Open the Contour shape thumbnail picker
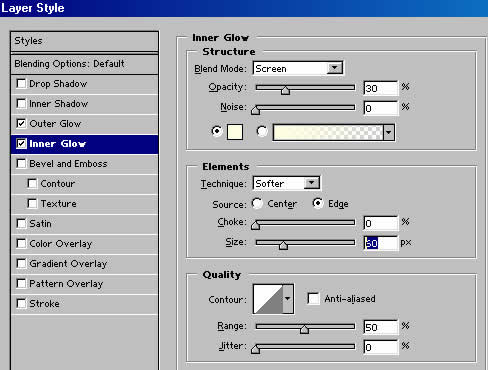 (x=268, y=299)
